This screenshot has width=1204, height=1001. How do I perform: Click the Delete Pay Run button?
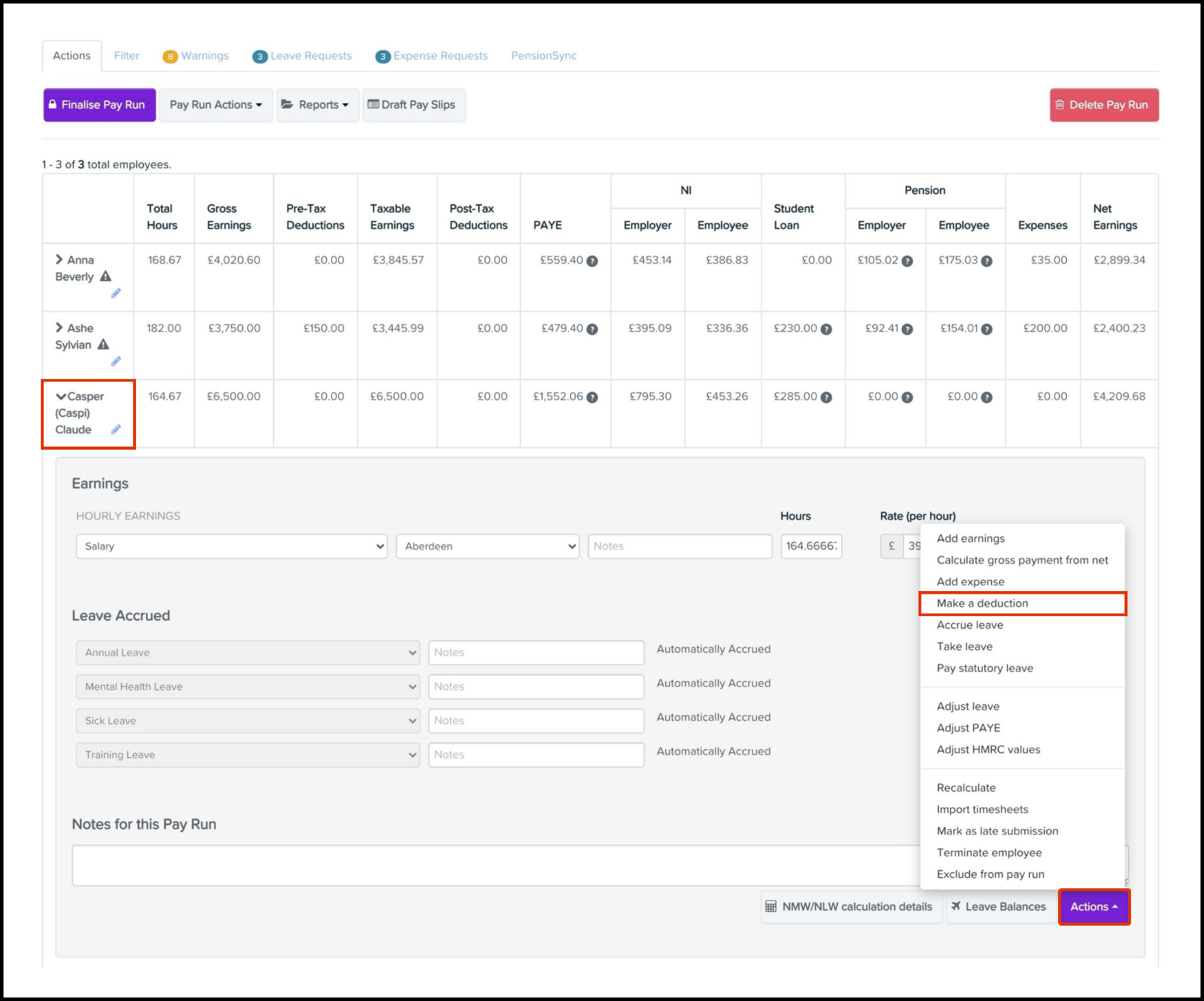[x=1104, y=105]
